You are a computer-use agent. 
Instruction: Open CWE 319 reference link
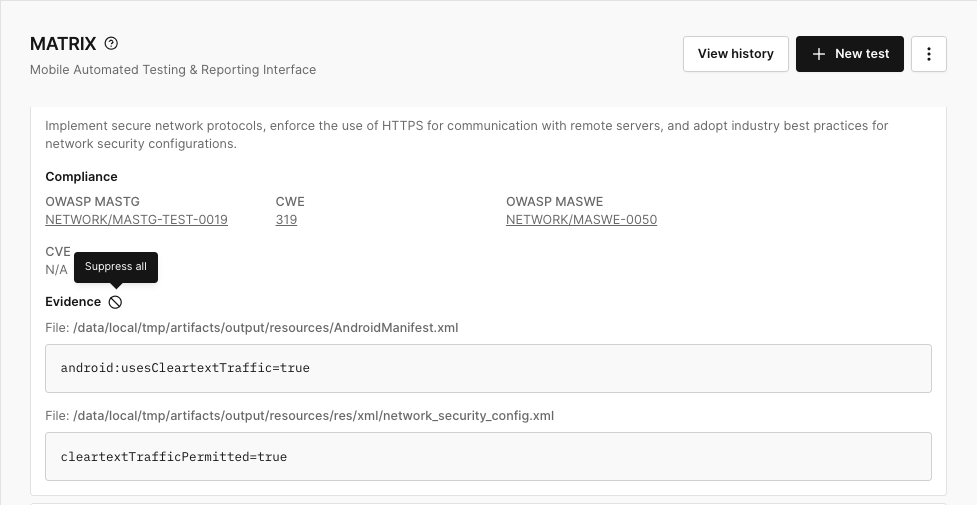pyautogui.click(x=287, y=219)
